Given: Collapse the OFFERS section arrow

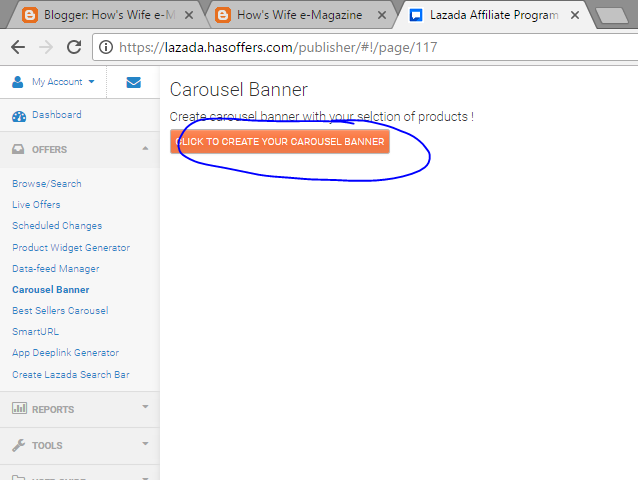Looking at the screenshot, I should 145,148.
